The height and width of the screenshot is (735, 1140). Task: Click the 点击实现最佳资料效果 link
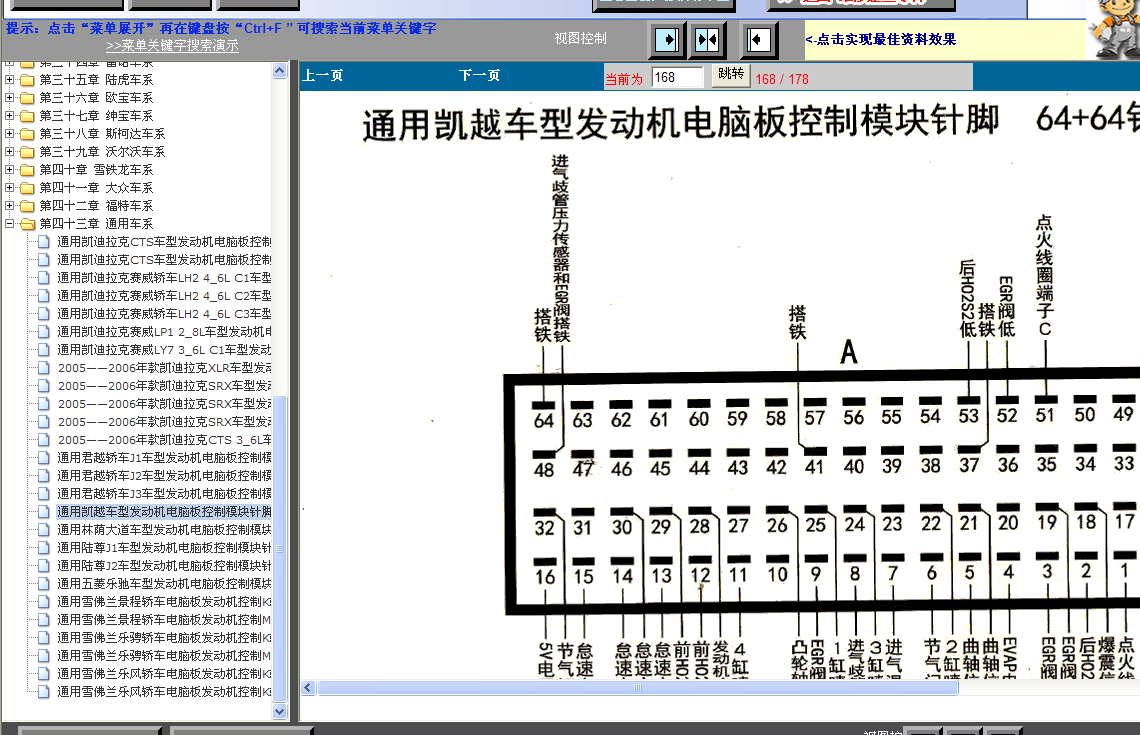pyautogui.click(x=880, y=39)
